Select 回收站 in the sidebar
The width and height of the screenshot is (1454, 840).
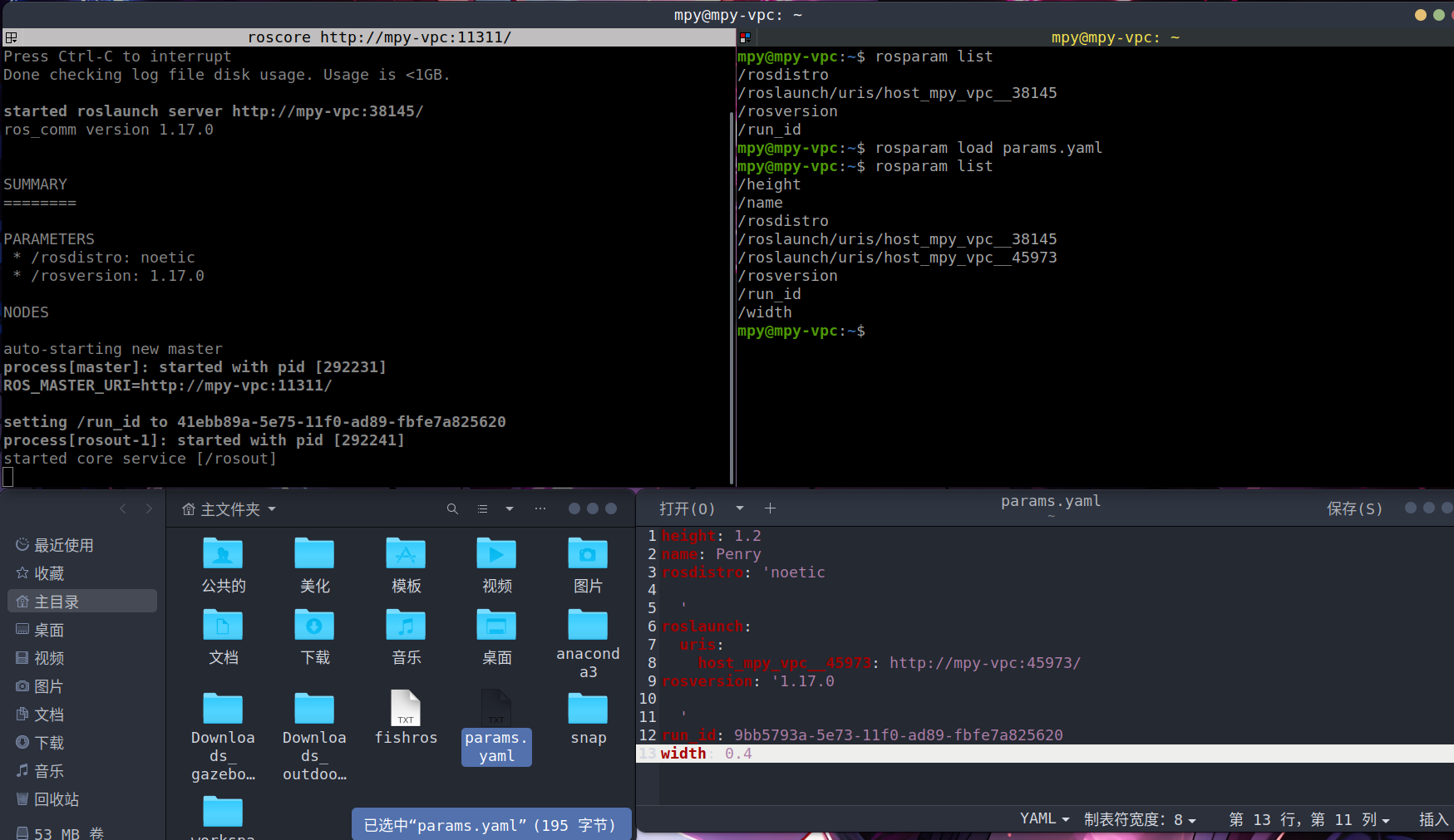(57, 800)
